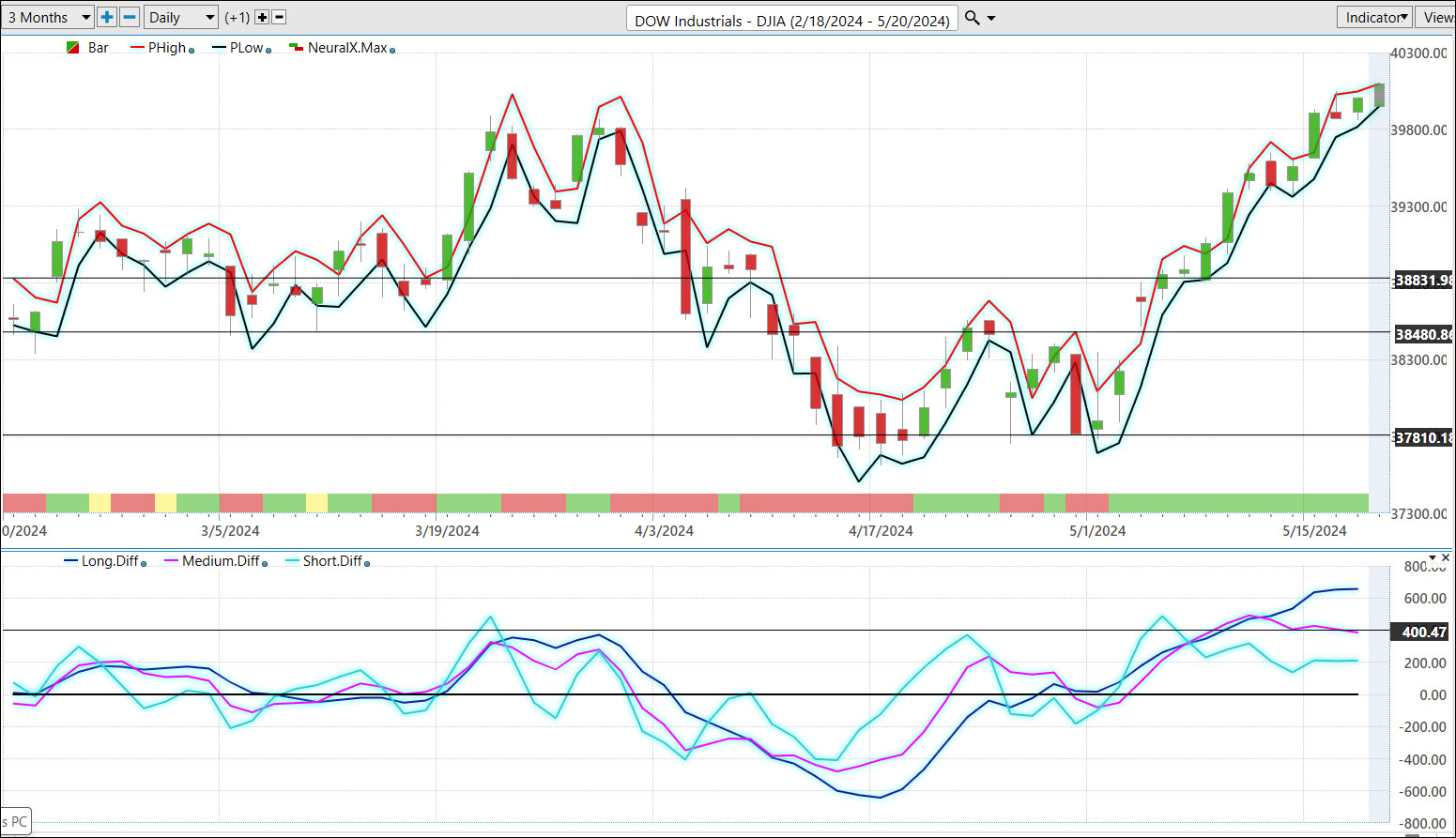This screenshot has width=1456, height=838.
Task: Click the 0.00 value on the lower axis
Action: (1433, 695)
